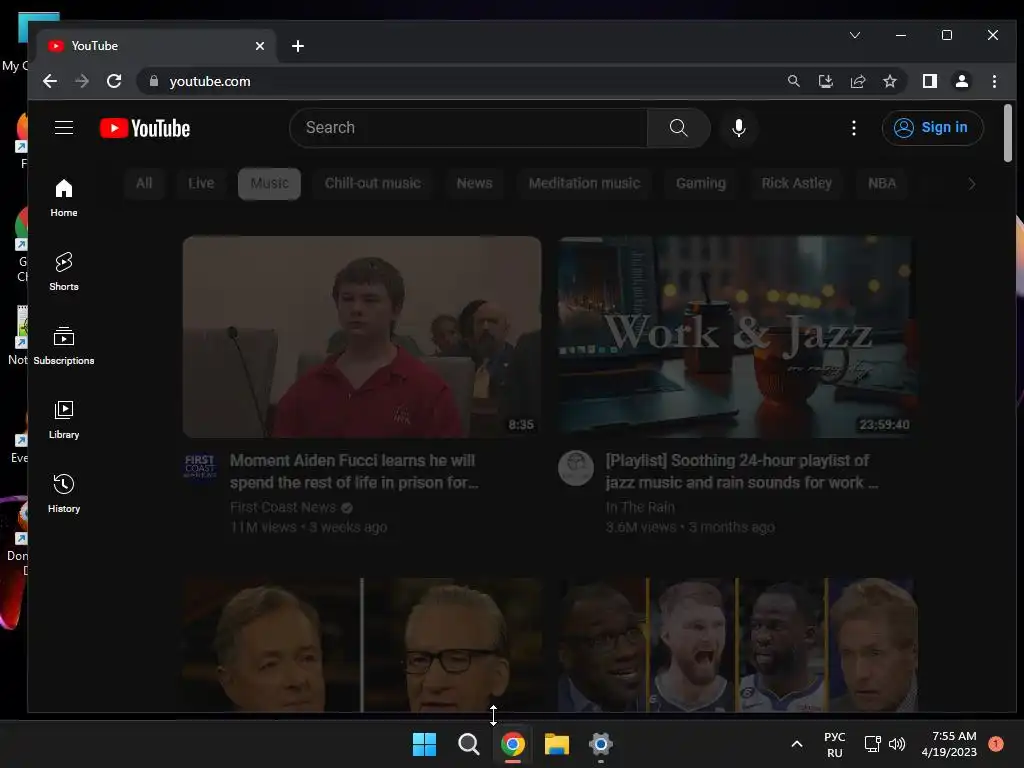This screenshot has width=1024, height=768.
Task: Click the page vertical scrollbar
Action: click(x=1008, y=133)
